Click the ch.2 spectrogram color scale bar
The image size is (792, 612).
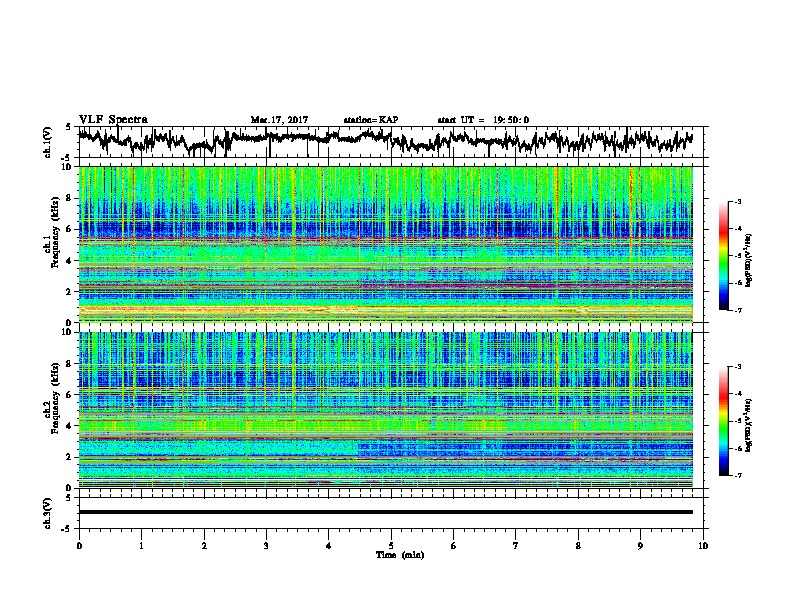pos(723,421)
